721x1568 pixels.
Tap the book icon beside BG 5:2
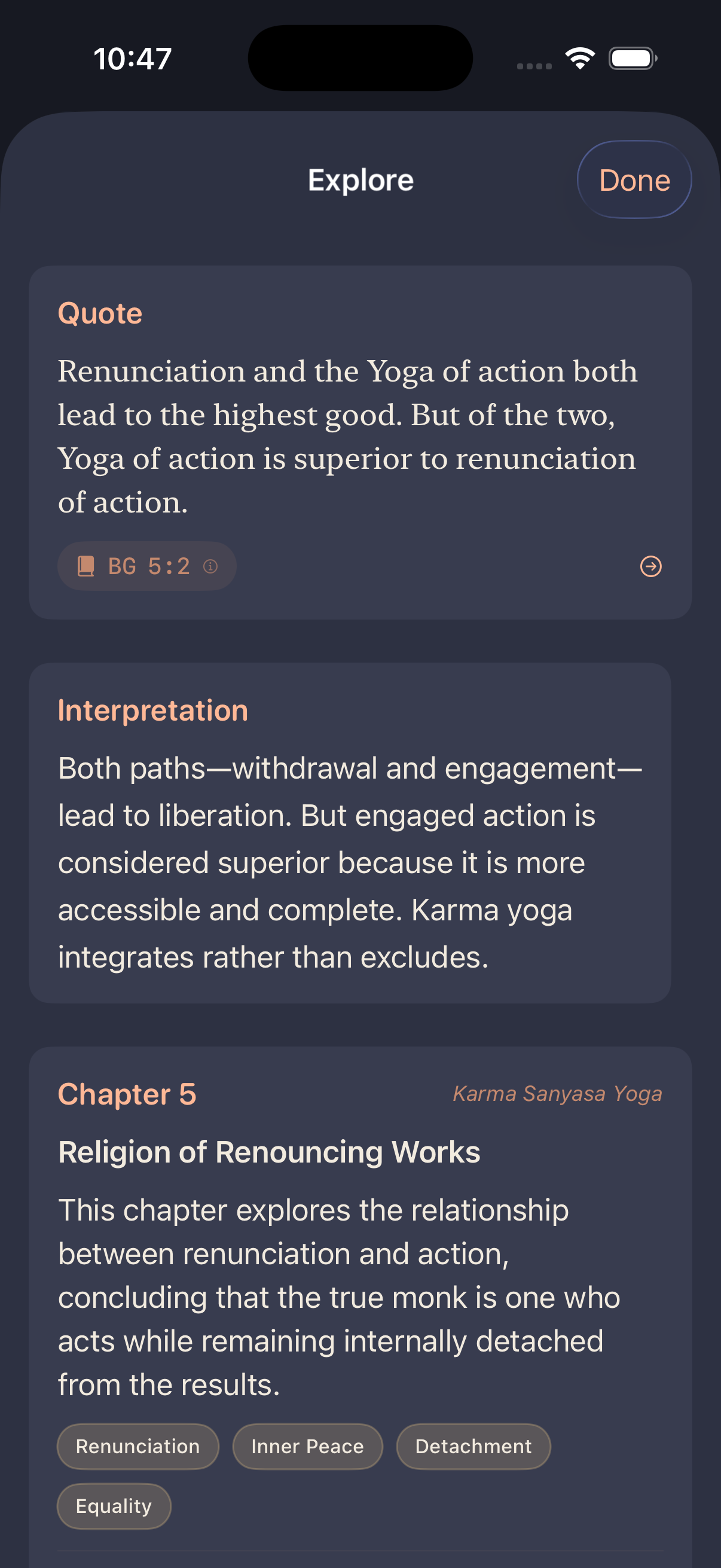(85, 566)
